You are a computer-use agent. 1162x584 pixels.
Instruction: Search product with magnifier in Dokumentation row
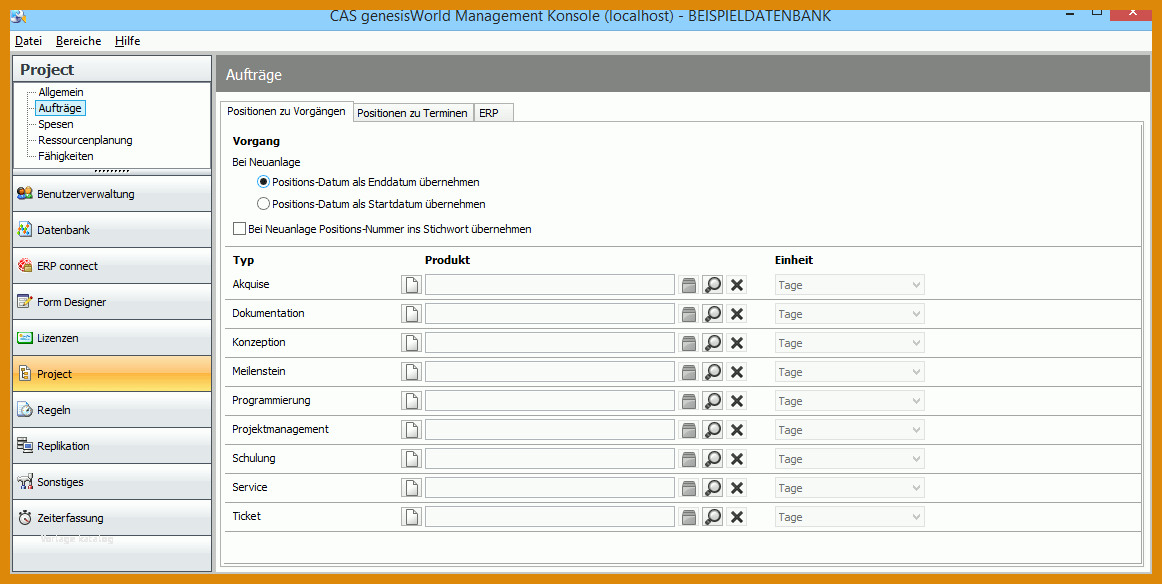[713, 313]
